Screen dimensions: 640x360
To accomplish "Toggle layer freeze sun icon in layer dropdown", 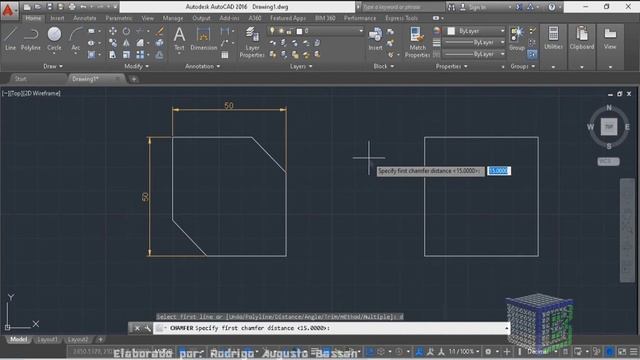I will coord(281,31).
